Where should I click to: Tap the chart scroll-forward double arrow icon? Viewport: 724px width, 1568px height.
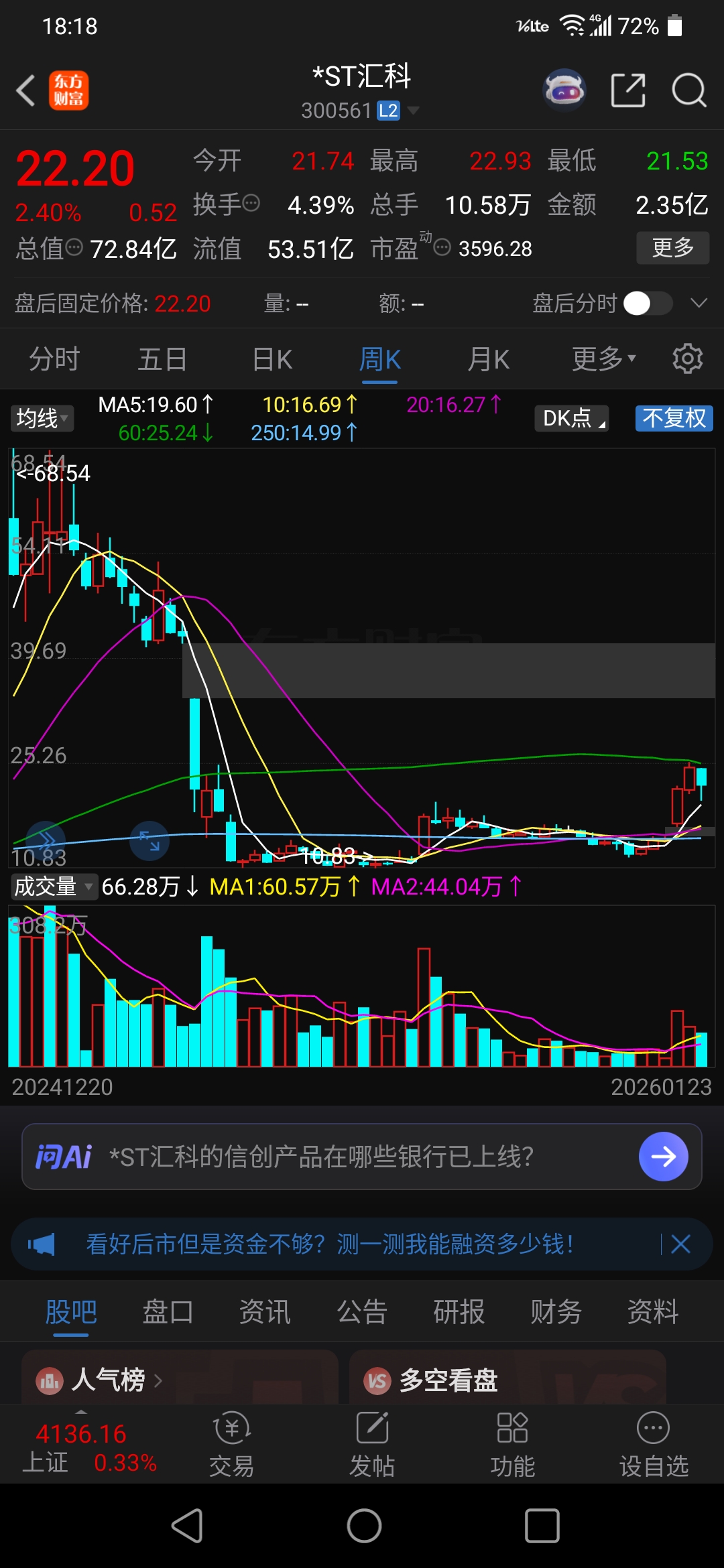(46, 840)
